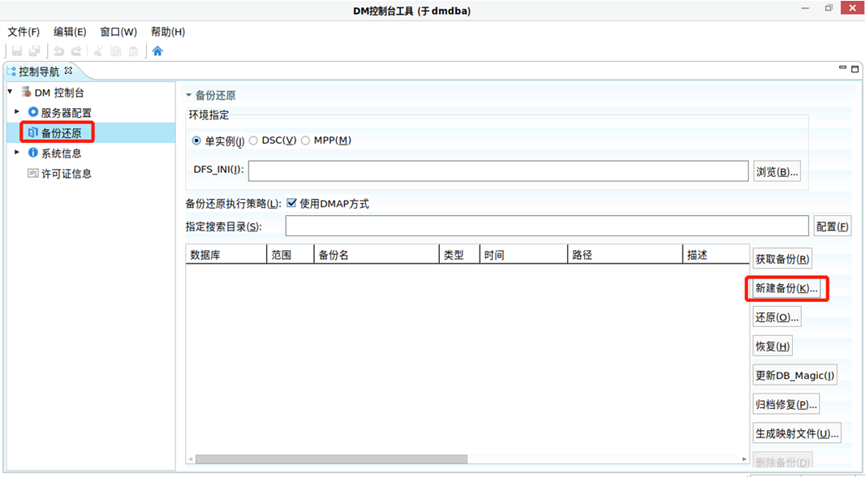The height and width of the screenshot is (477, 865).
Task: Maximize the 控制导航 panel view
Action: (x=855, y=69)
